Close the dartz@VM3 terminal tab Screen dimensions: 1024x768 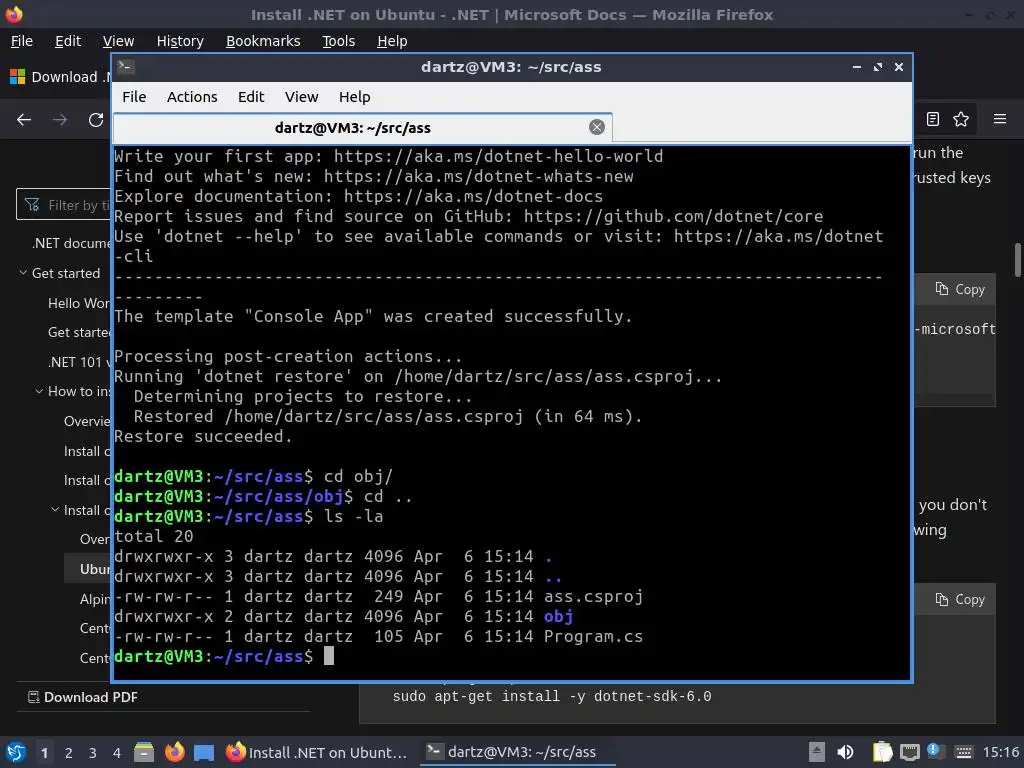point(596,127)
